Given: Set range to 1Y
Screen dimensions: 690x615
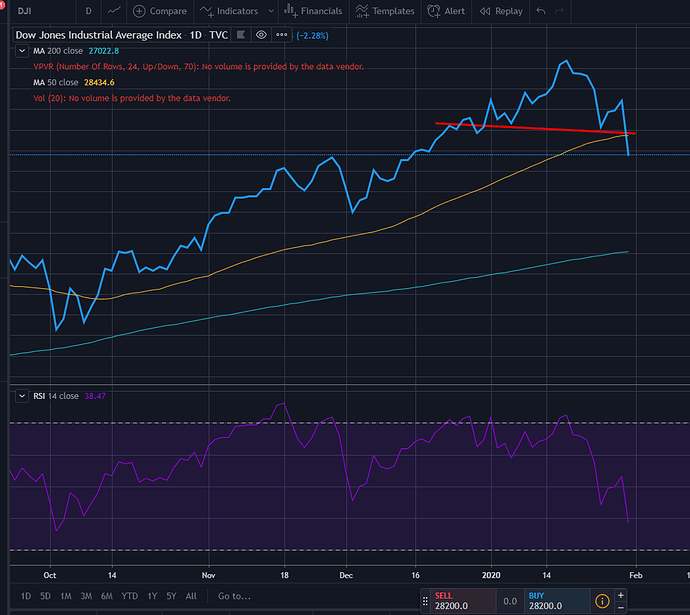Looking at the screenshot, I should (152, 596).
